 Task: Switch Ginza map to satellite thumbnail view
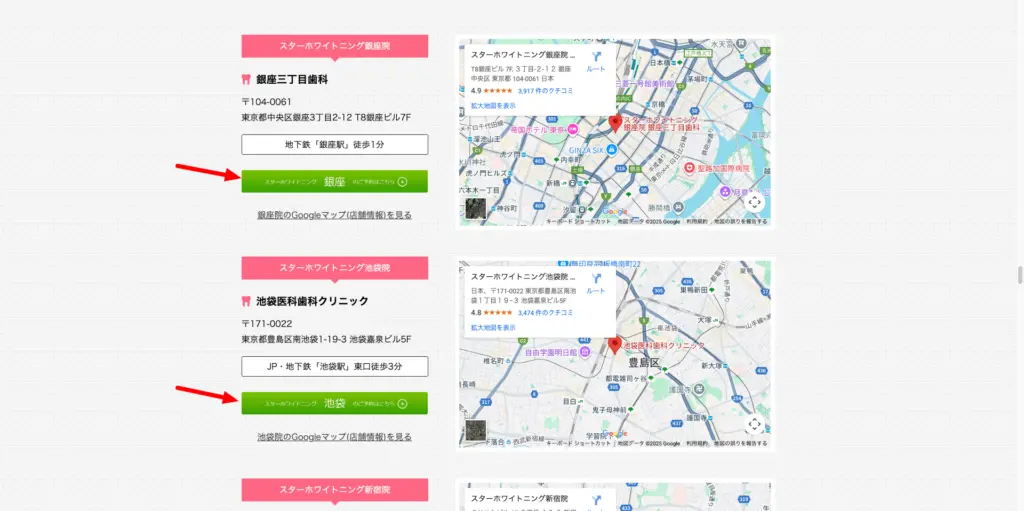pyautogui.click(x=475, y=208)
